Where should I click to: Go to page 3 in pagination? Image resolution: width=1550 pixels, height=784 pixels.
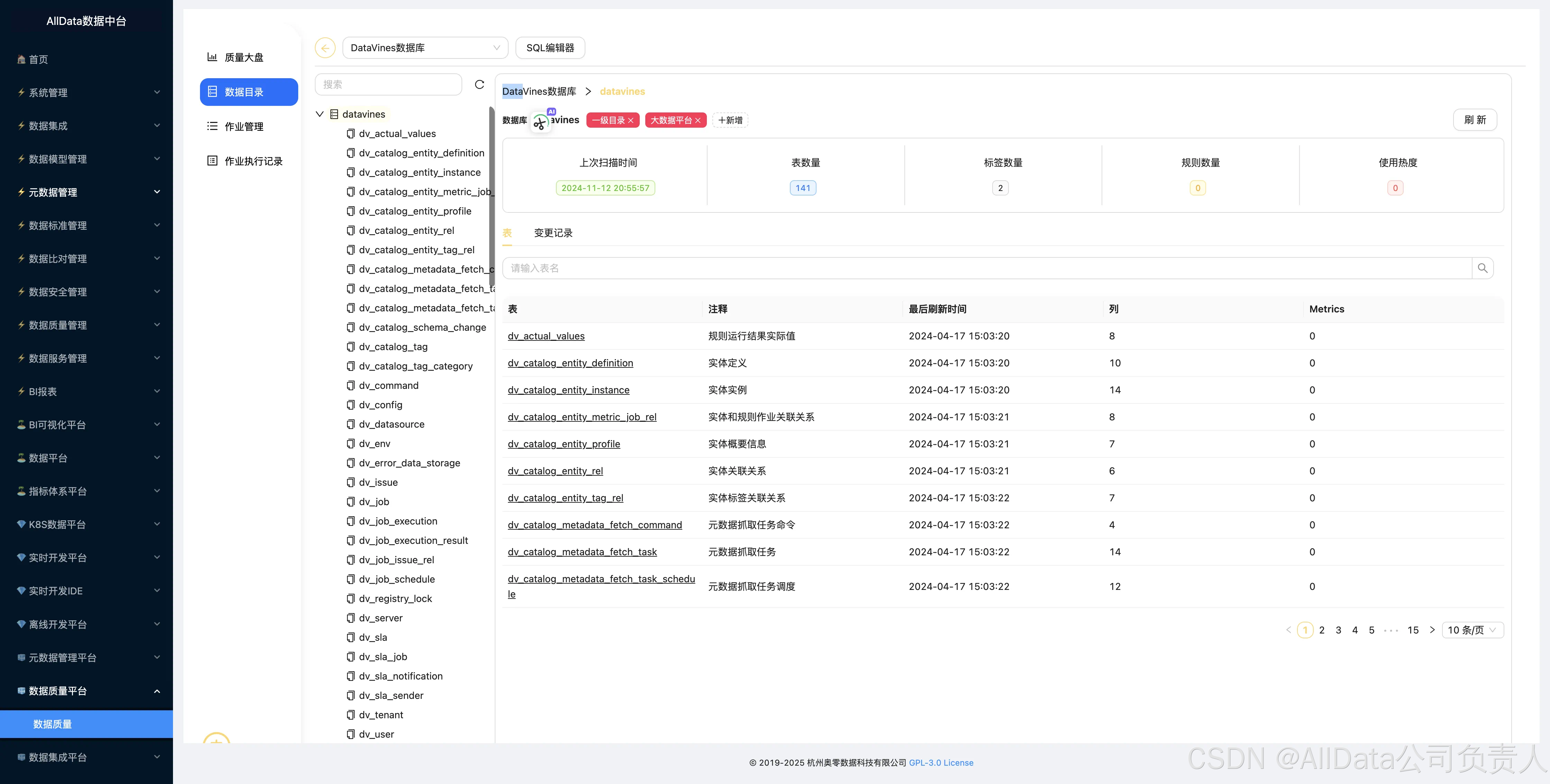tap(1338, 630)
